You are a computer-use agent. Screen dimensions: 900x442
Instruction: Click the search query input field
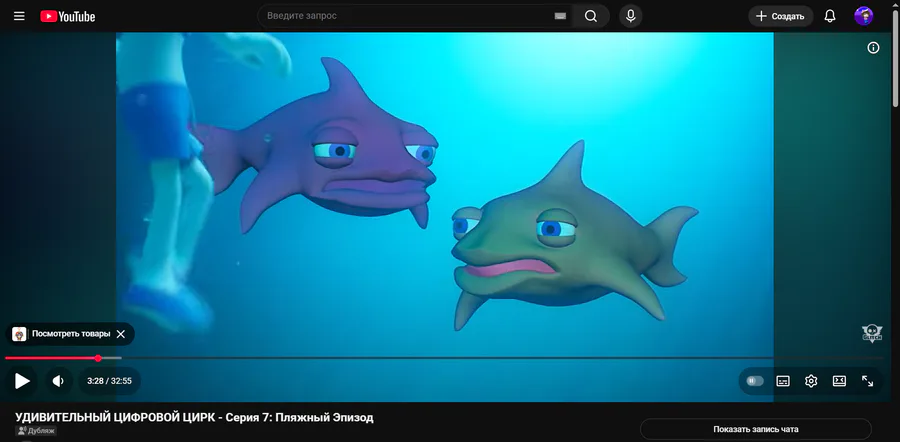point(405,16)
